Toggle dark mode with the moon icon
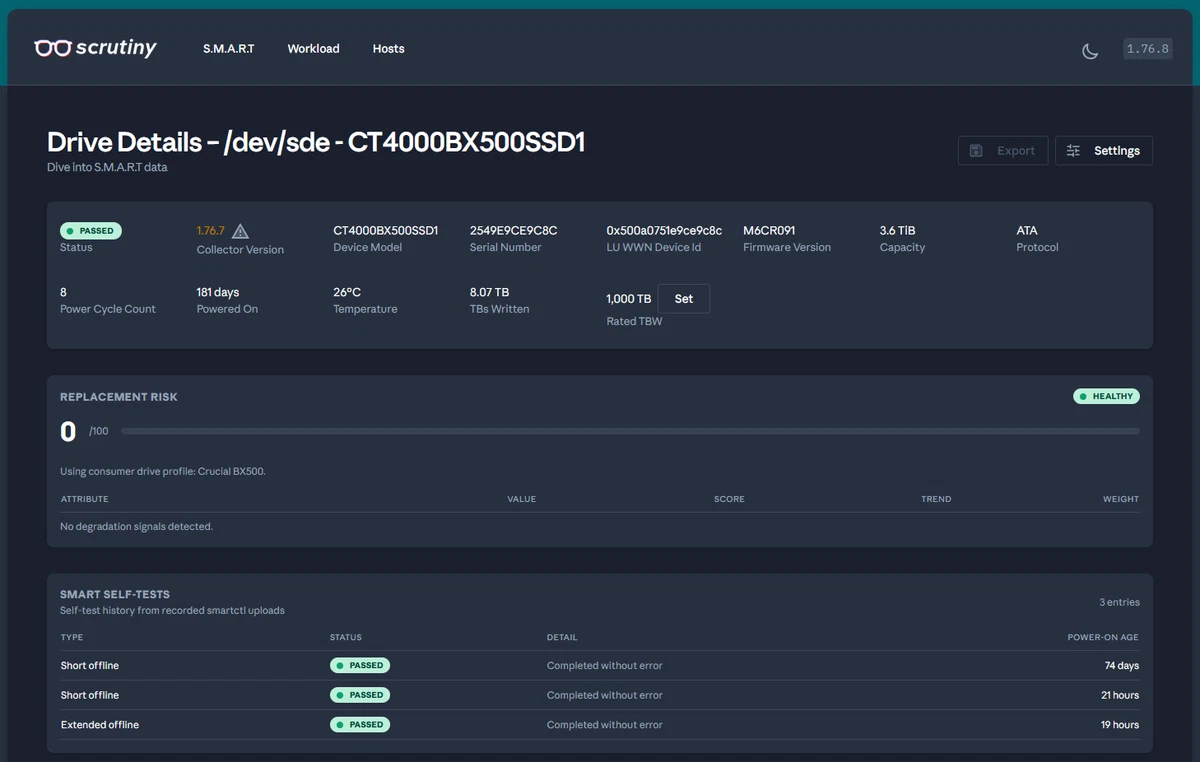 tap(1090, 50)
